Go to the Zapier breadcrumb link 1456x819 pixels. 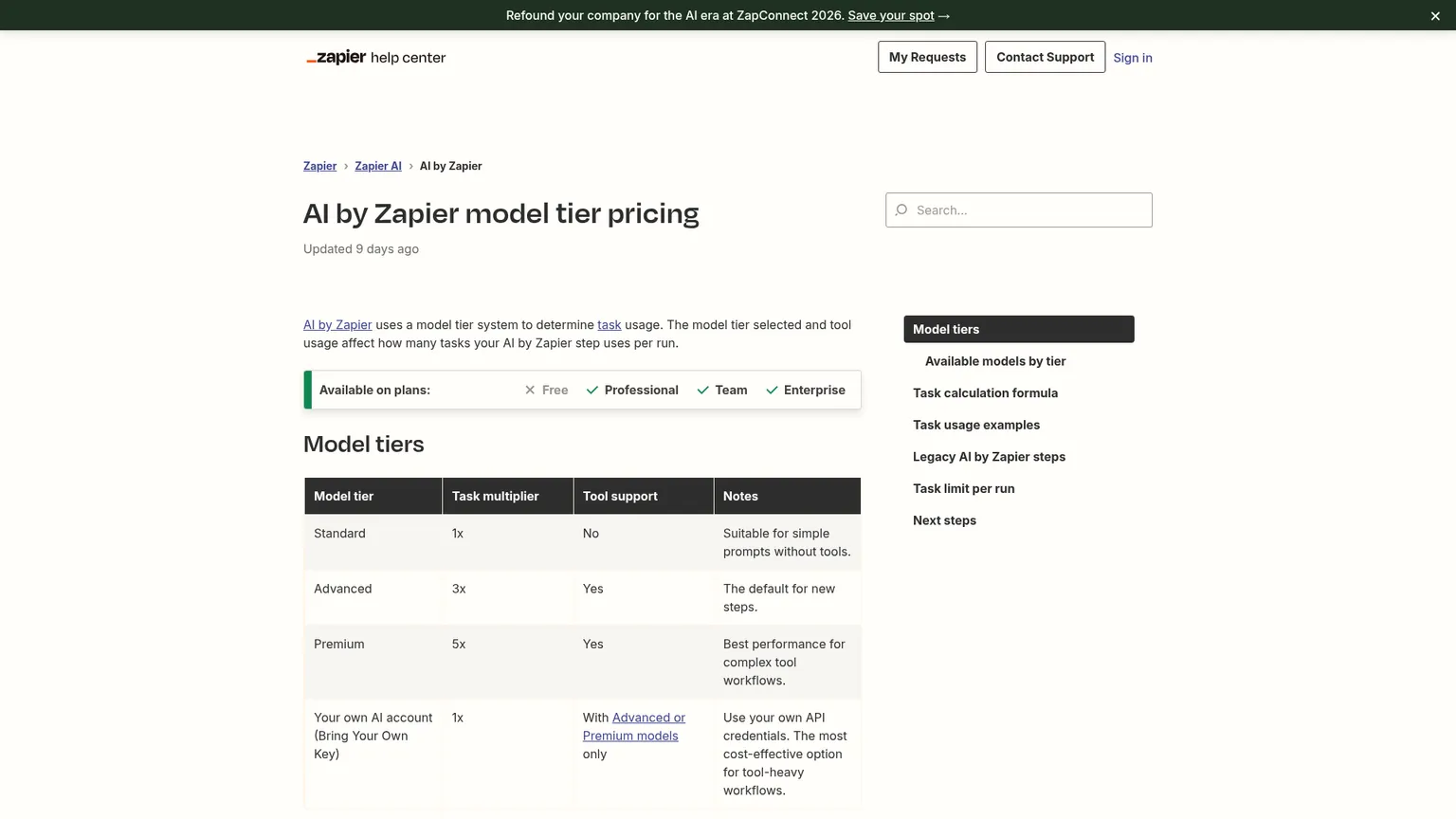(319, 166)
